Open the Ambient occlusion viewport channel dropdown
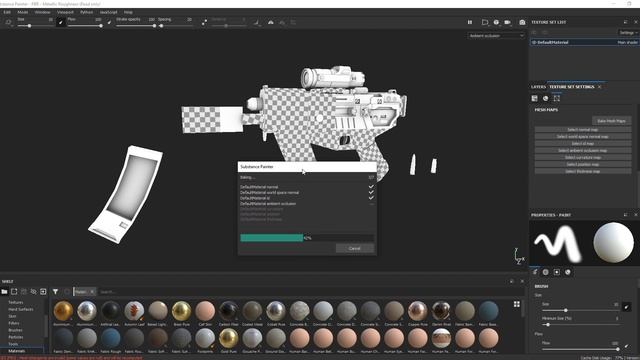The height and width of the screenshot is (360, 640). (496, 36)
